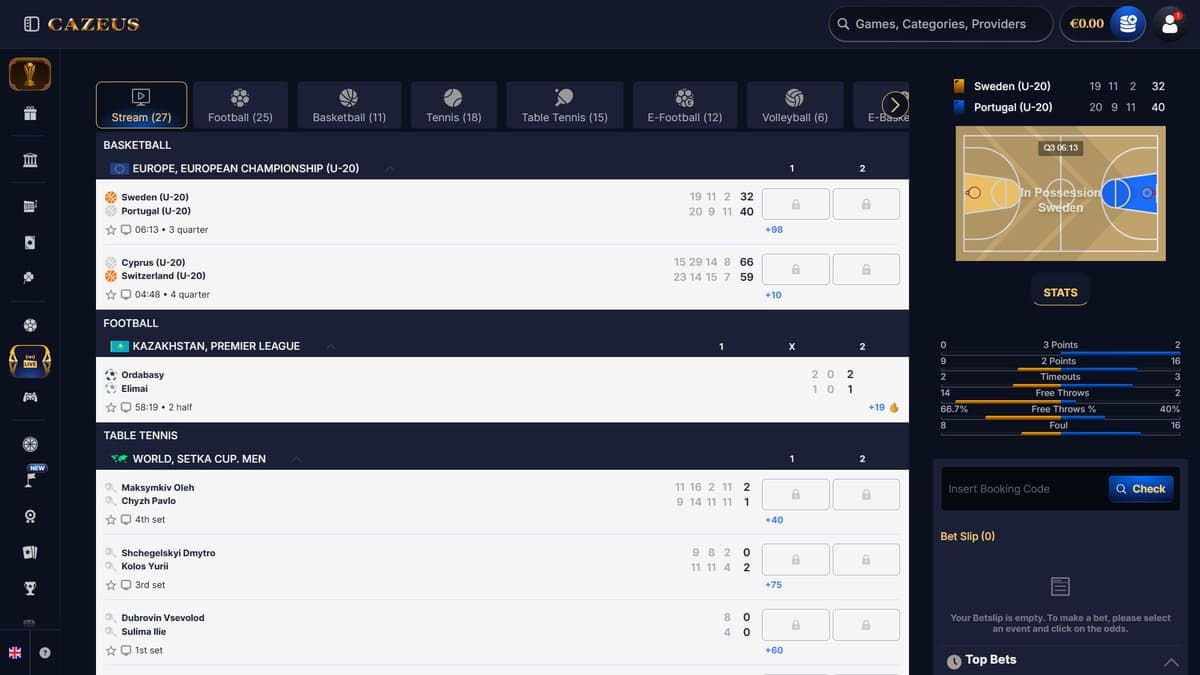Open +10 more markets for Cyprus match

point(774,295)
